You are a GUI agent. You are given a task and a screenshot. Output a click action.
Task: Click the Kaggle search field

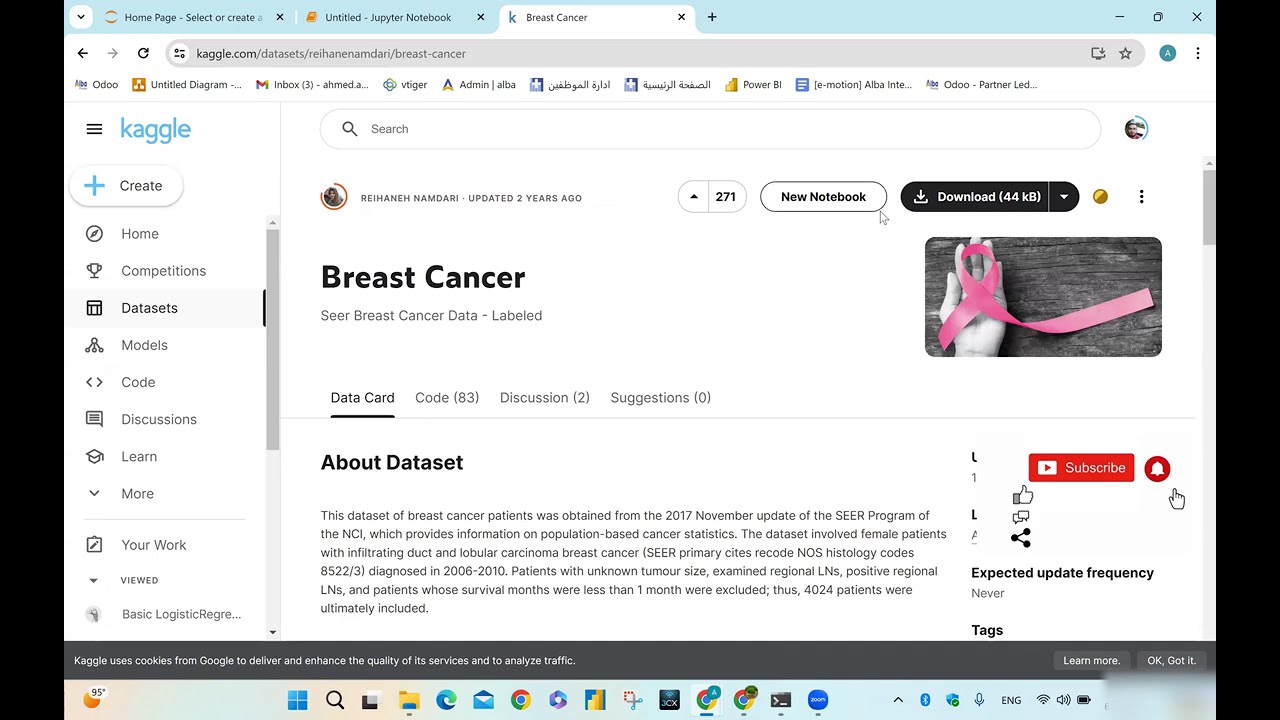point(710,129)
